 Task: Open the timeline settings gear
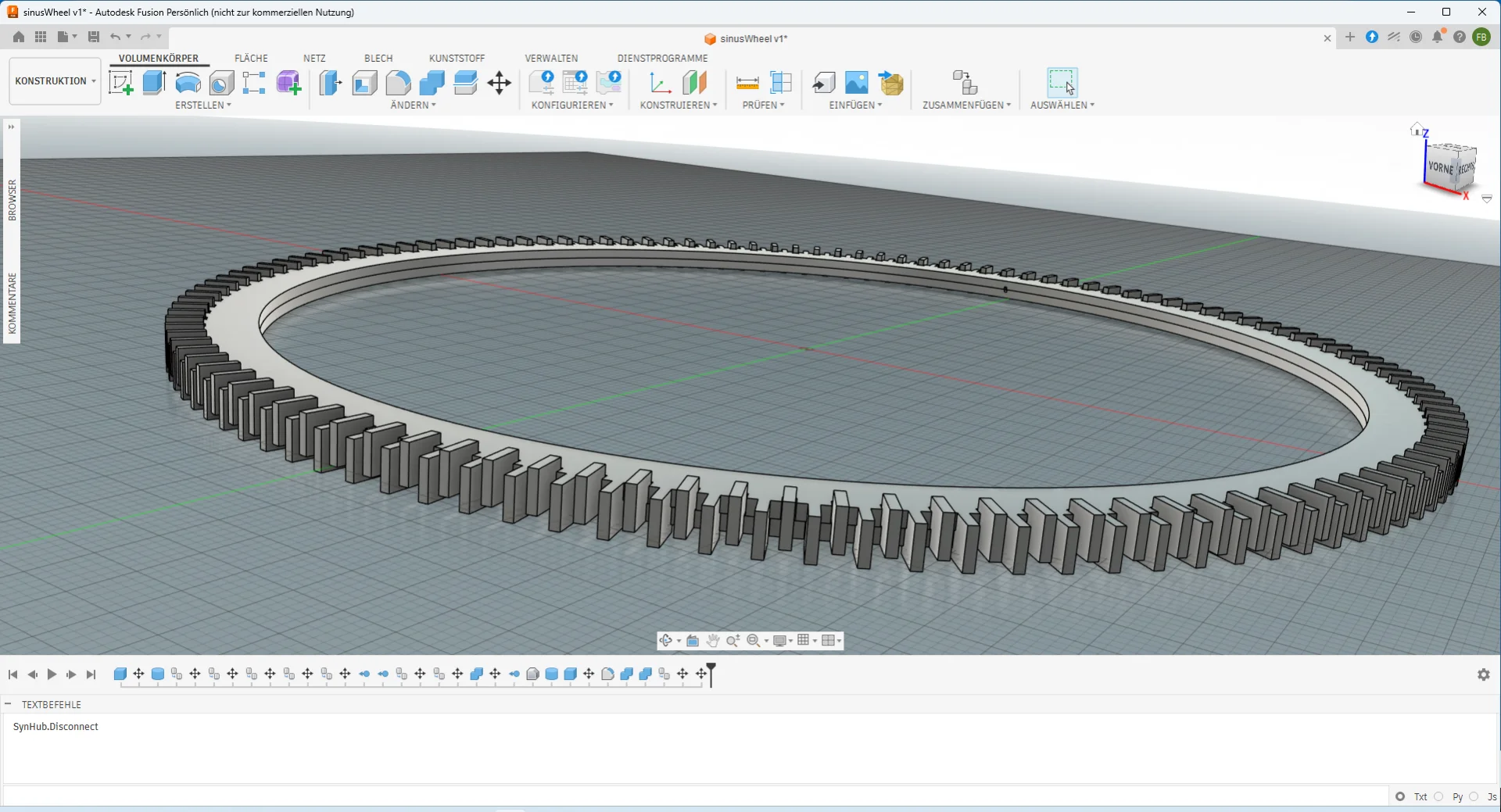(x=1484, y=674)
